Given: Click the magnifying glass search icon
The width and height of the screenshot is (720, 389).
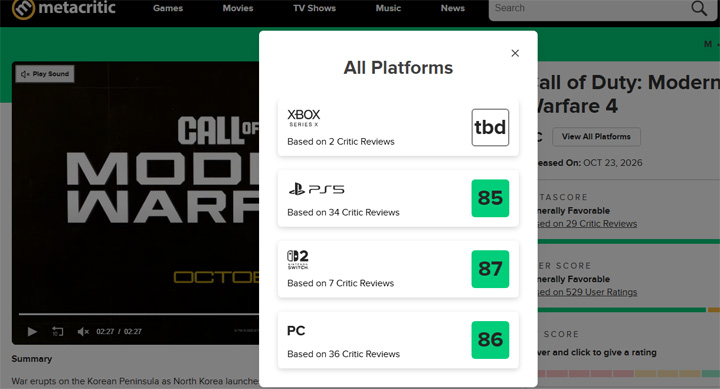Looking at the screenshot, I should [x=699, y=8].
